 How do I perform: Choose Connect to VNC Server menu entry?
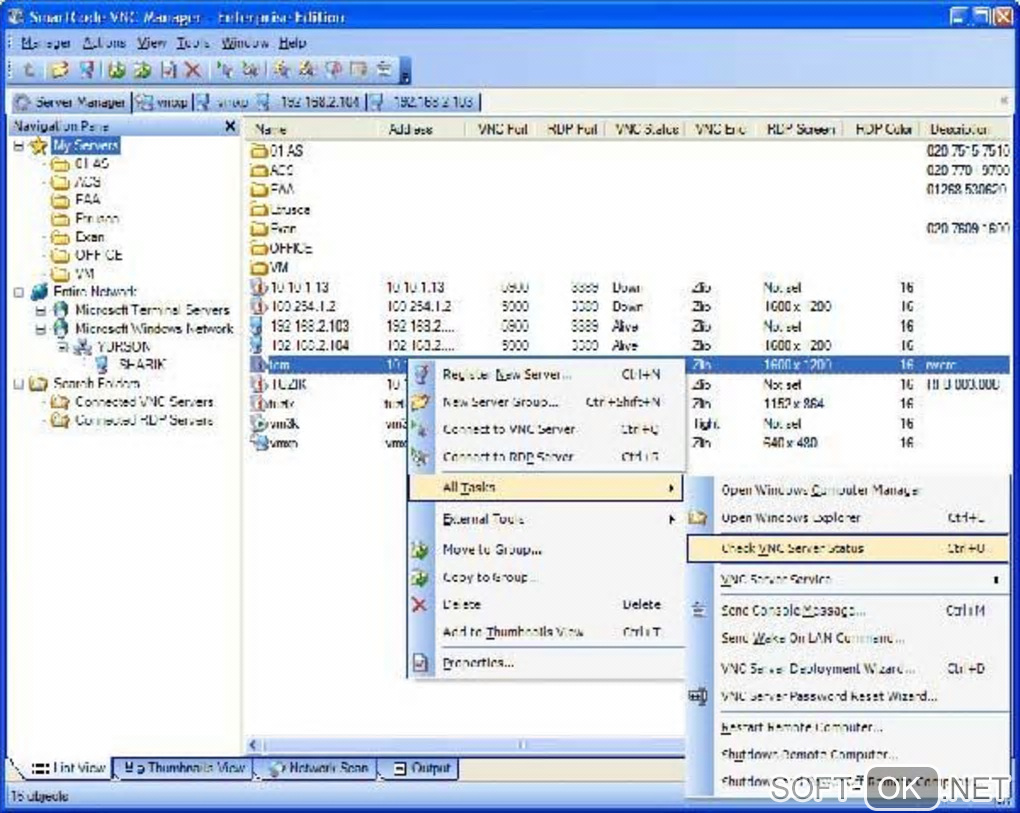(x=545, y=429)
